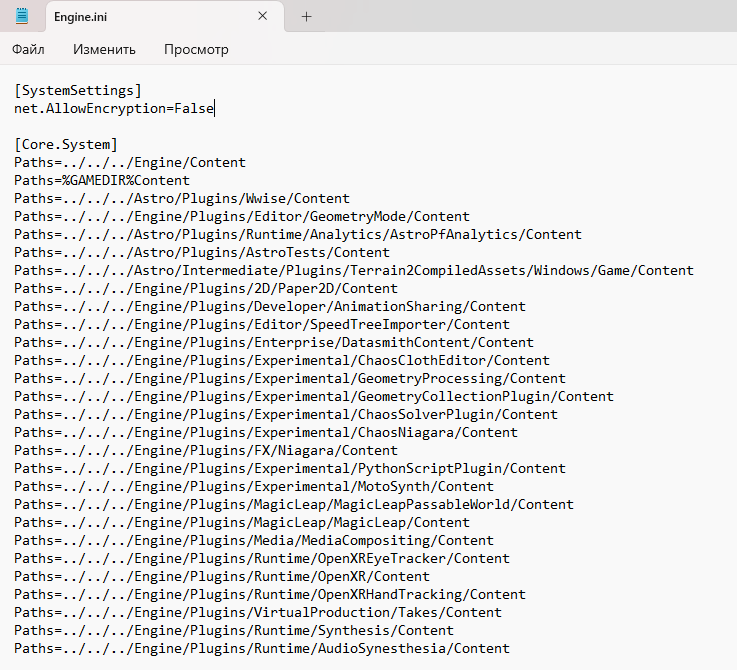
Task: Click the Astro/Plugins/Wwise/Content path line
Action: [x=182, y=198]
